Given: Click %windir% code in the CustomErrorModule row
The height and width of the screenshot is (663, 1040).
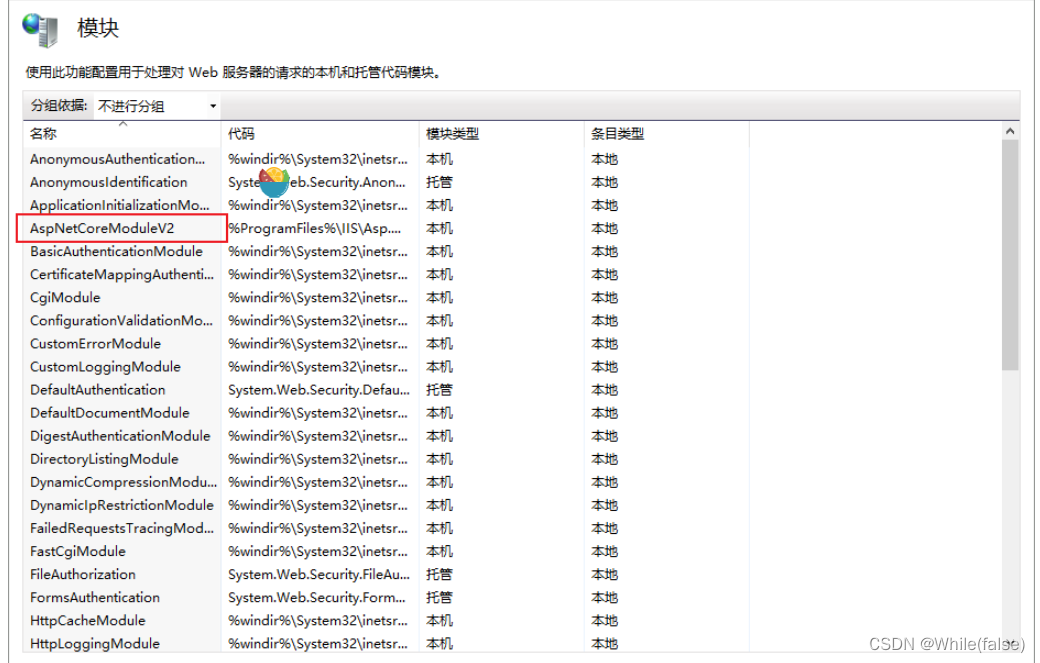Looking at the screenshot, I should pos(318,343).
